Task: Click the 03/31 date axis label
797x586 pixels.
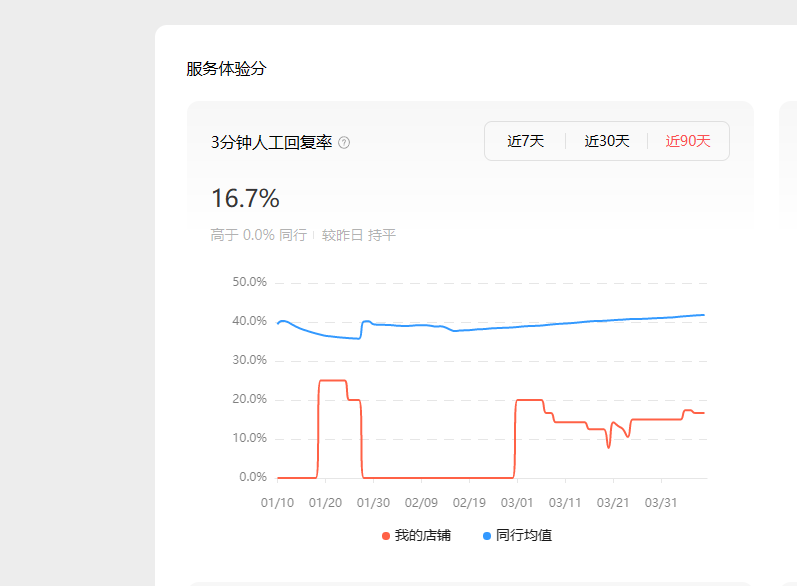Action: coord(661,503)
